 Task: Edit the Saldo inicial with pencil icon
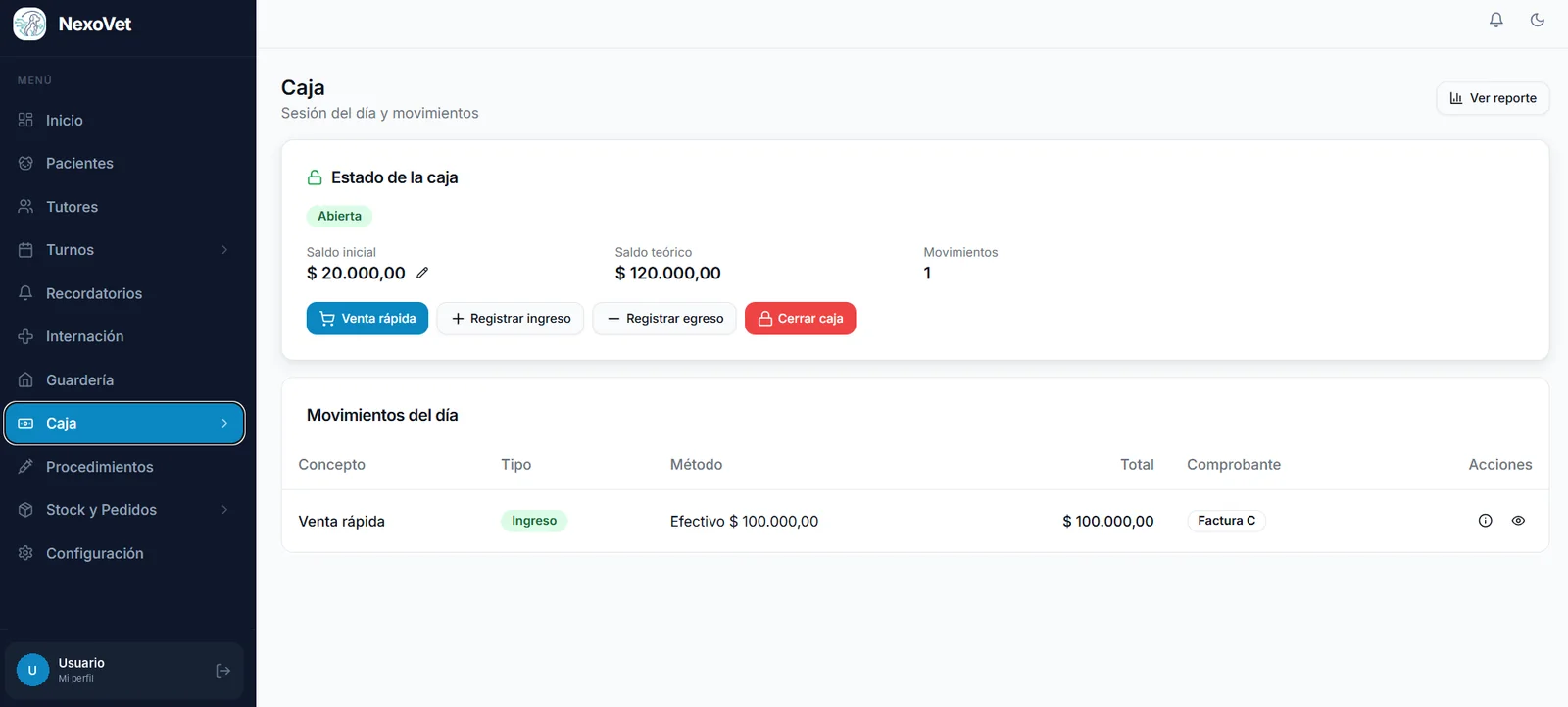point(422,273)
